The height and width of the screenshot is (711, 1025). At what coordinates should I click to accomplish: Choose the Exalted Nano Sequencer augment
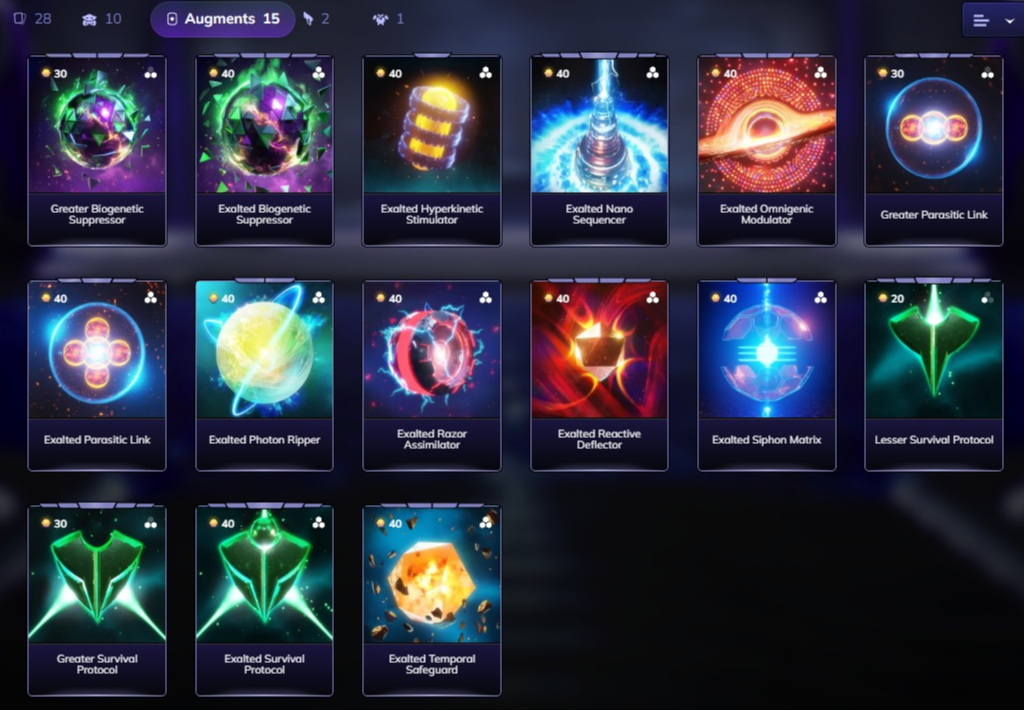point(599,150)
